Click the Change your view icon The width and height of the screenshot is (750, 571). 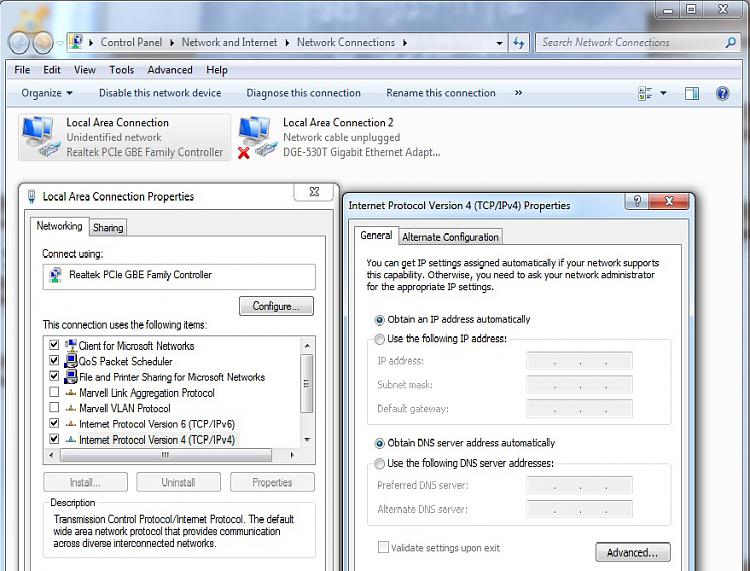point(645,93)
